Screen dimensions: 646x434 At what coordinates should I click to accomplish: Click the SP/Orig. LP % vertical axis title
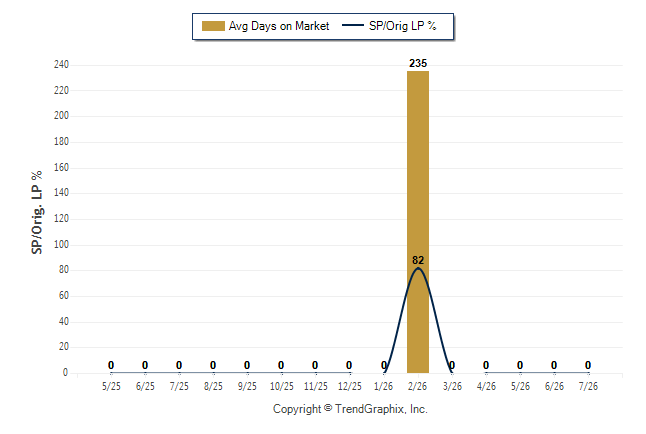coord(37,212)
